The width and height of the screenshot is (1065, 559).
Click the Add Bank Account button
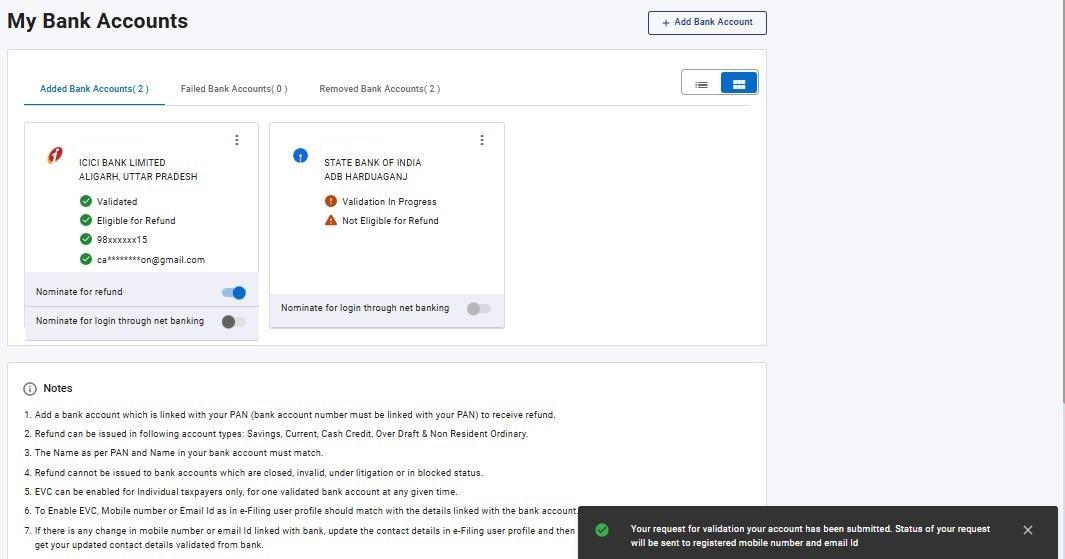[x=707, y=22]
